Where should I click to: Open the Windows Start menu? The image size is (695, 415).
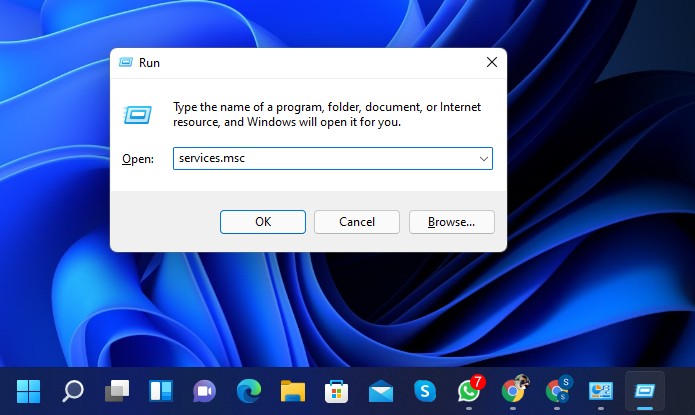(x=28, y=391)
